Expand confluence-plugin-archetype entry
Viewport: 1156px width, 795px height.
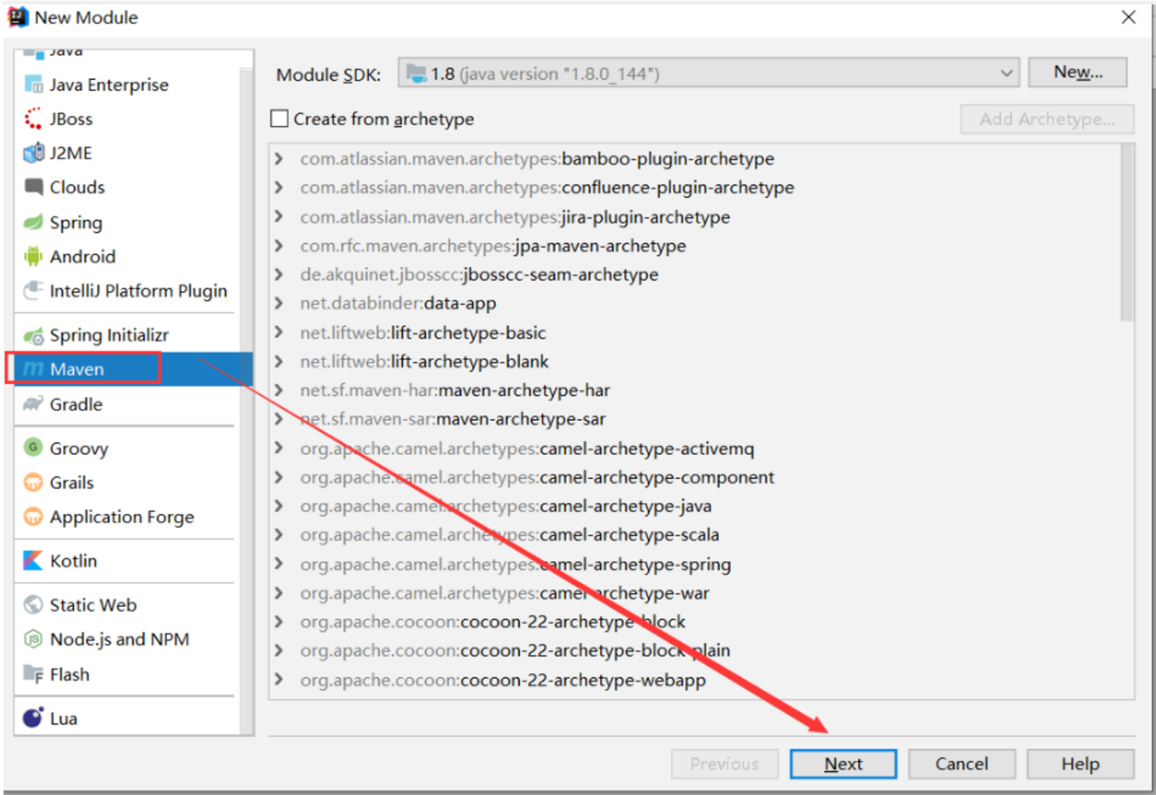pyautogui.click(x=279, y=187)
